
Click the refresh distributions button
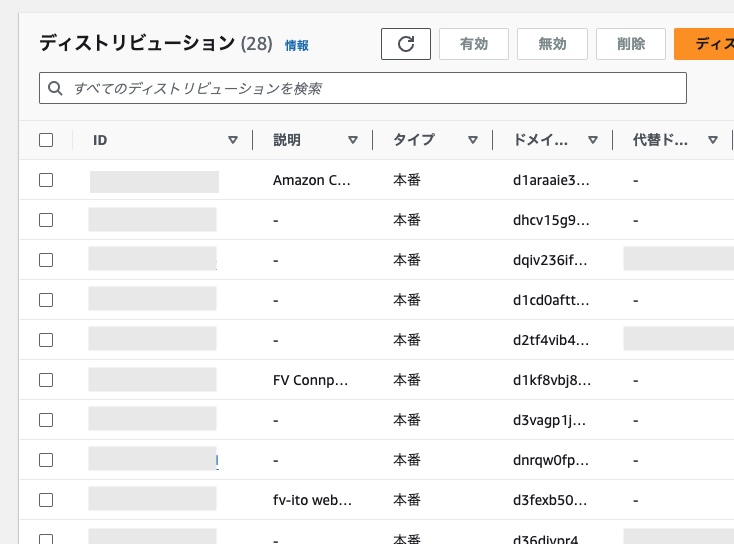click(405, 44)
